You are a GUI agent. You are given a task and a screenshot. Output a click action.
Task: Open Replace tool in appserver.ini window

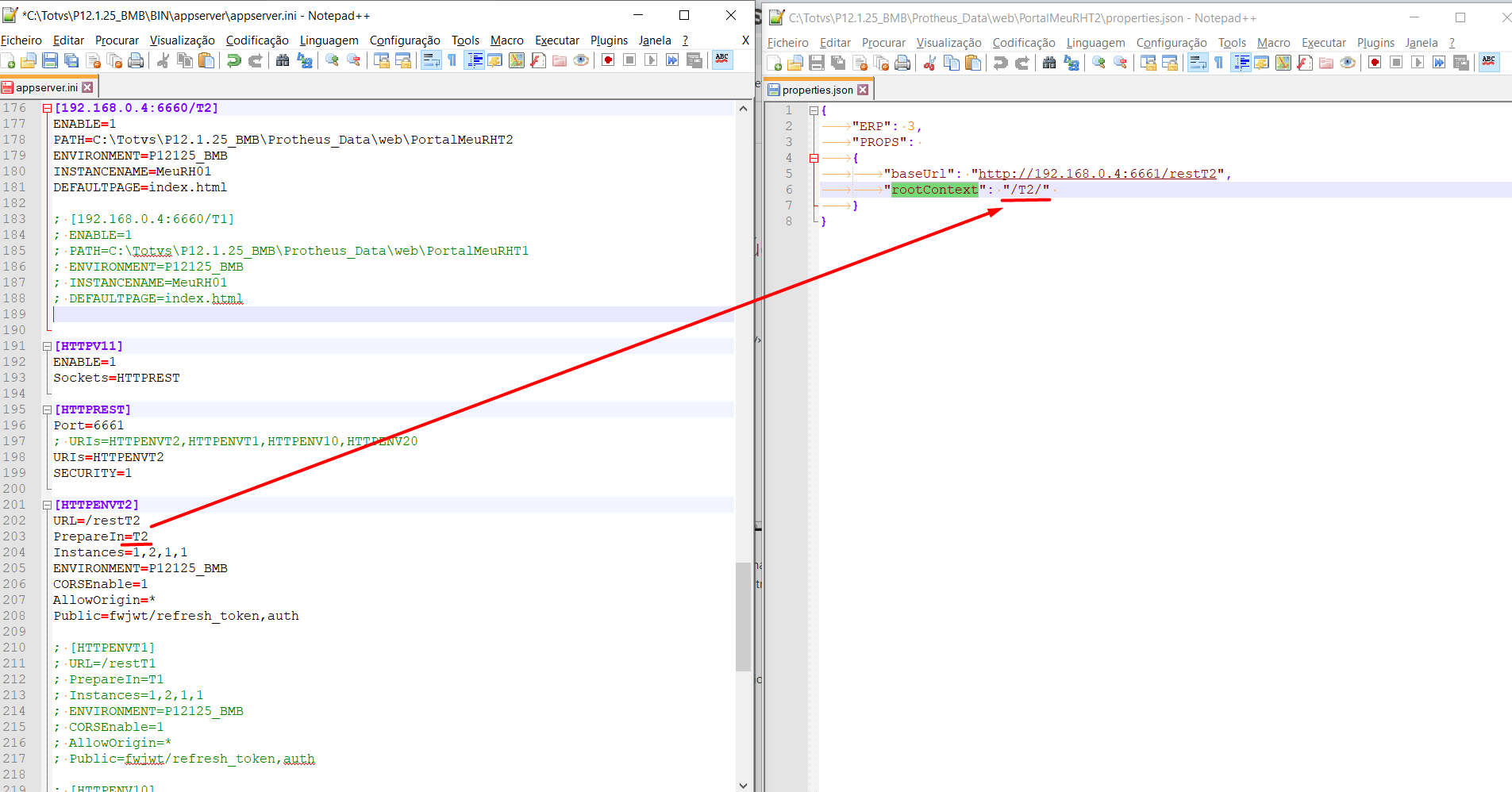click(305, 60)
